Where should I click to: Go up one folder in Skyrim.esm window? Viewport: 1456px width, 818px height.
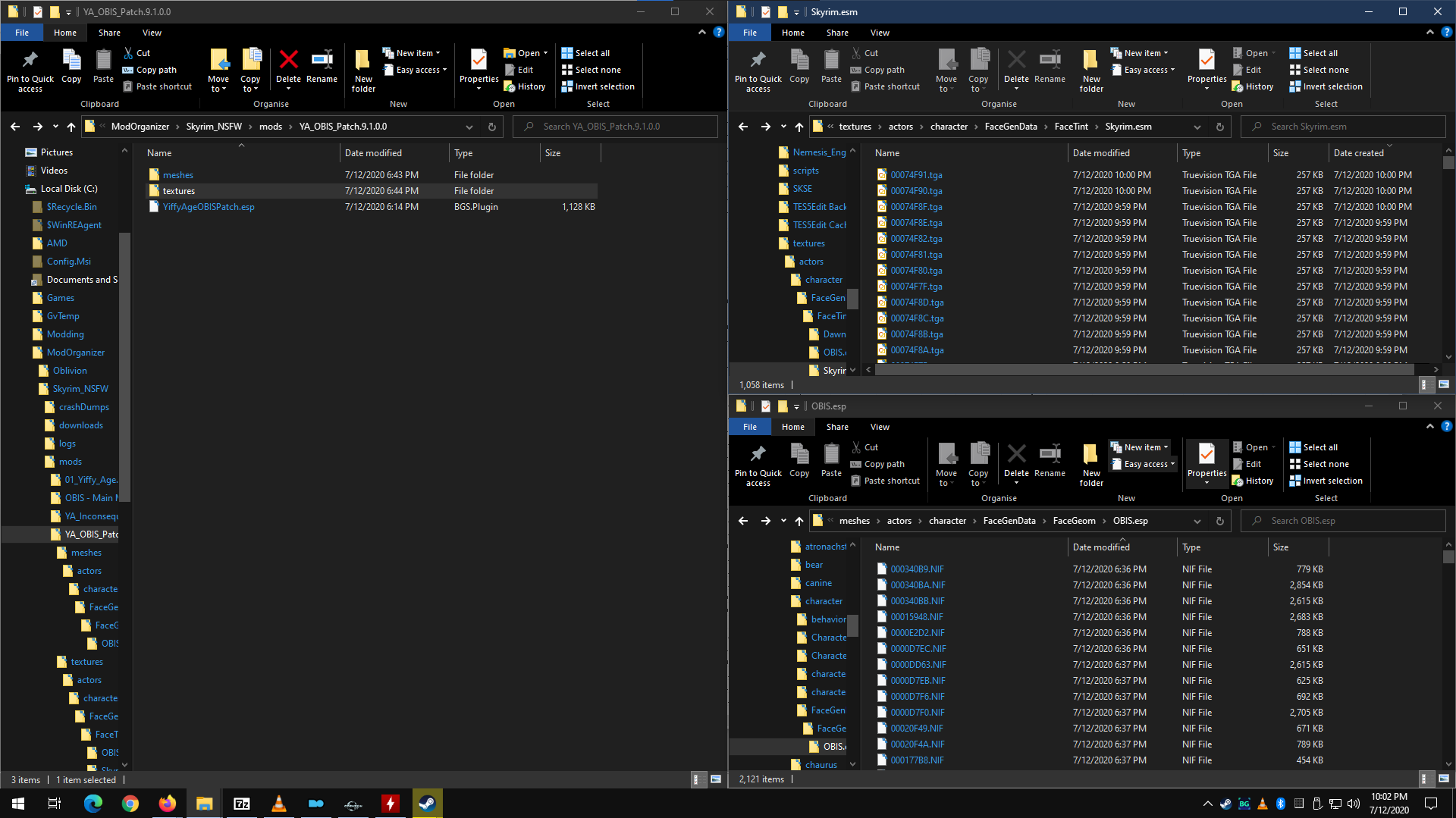tap(799, 127)
